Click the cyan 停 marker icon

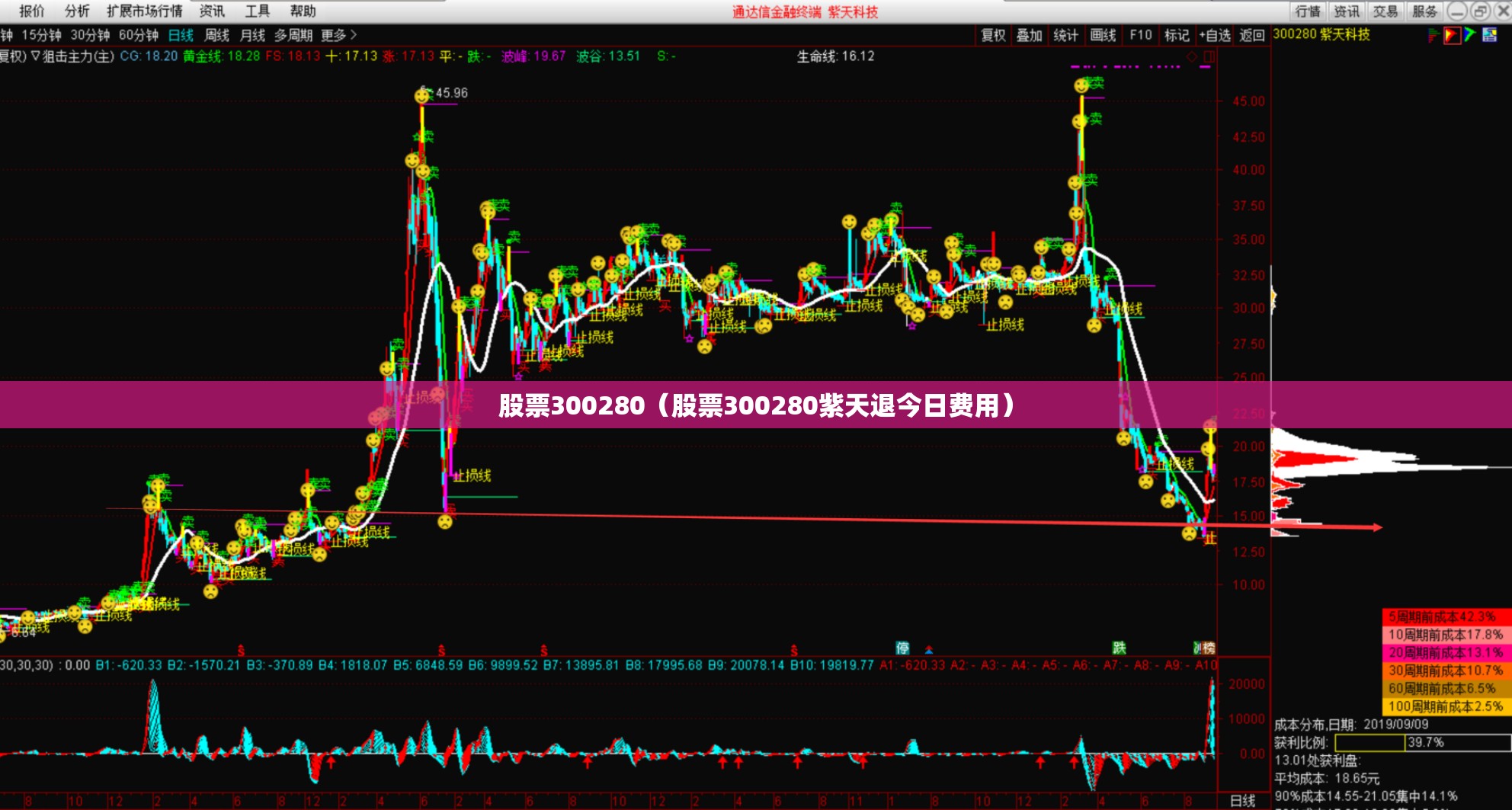(903, 648)
